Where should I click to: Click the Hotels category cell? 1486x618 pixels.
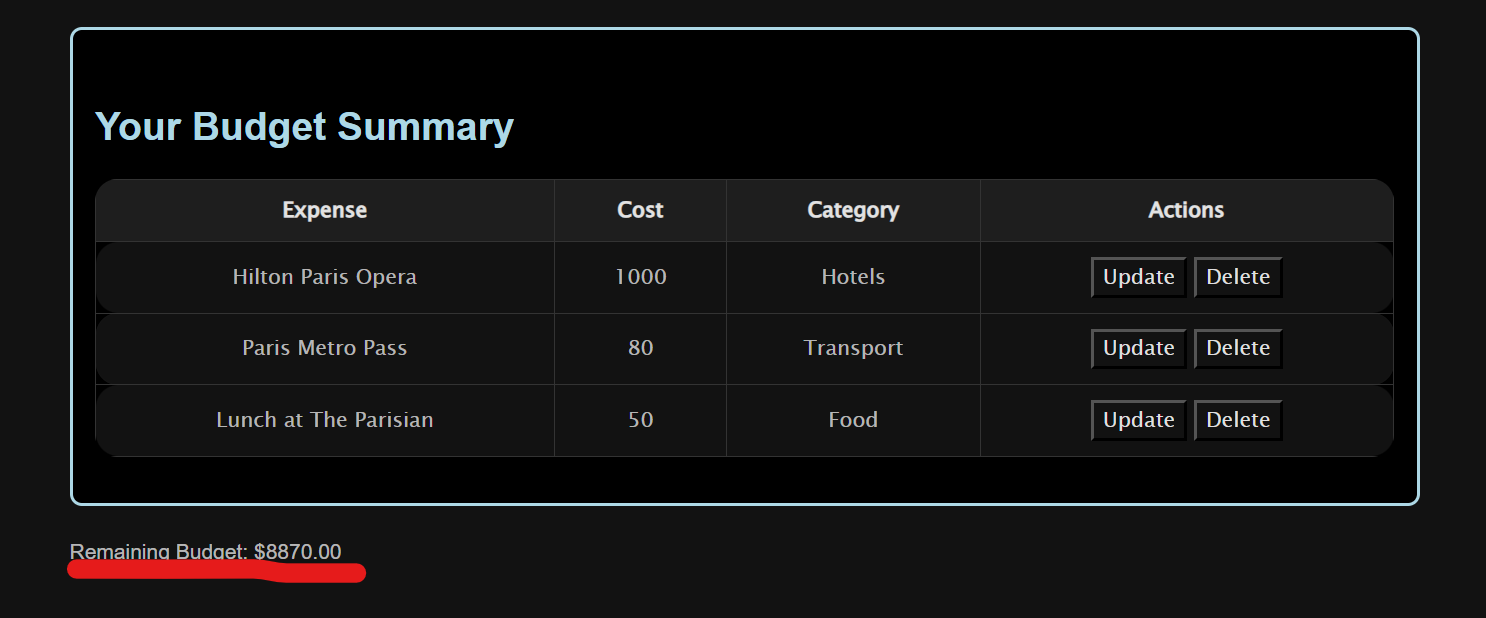tap(853, 277)
